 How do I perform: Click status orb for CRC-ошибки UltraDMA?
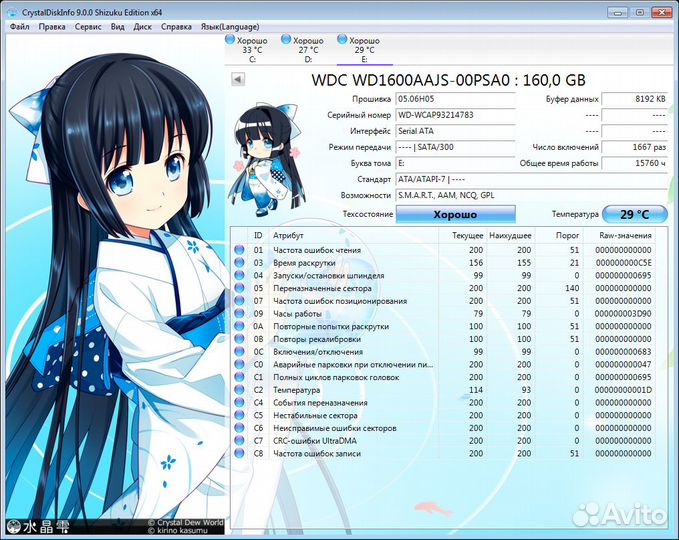click(x=239, y=440)
